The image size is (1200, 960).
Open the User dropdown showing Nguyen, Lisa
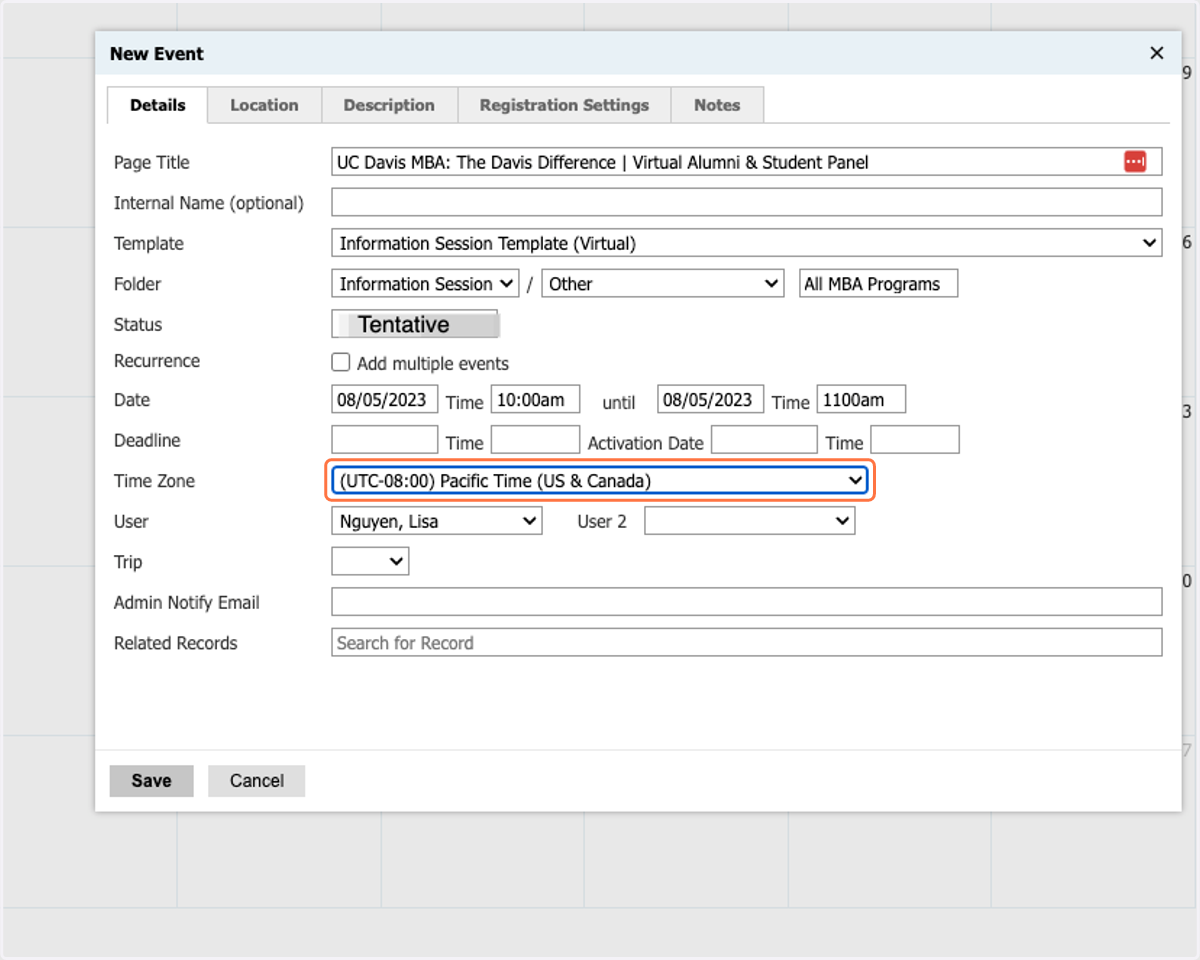437,521
